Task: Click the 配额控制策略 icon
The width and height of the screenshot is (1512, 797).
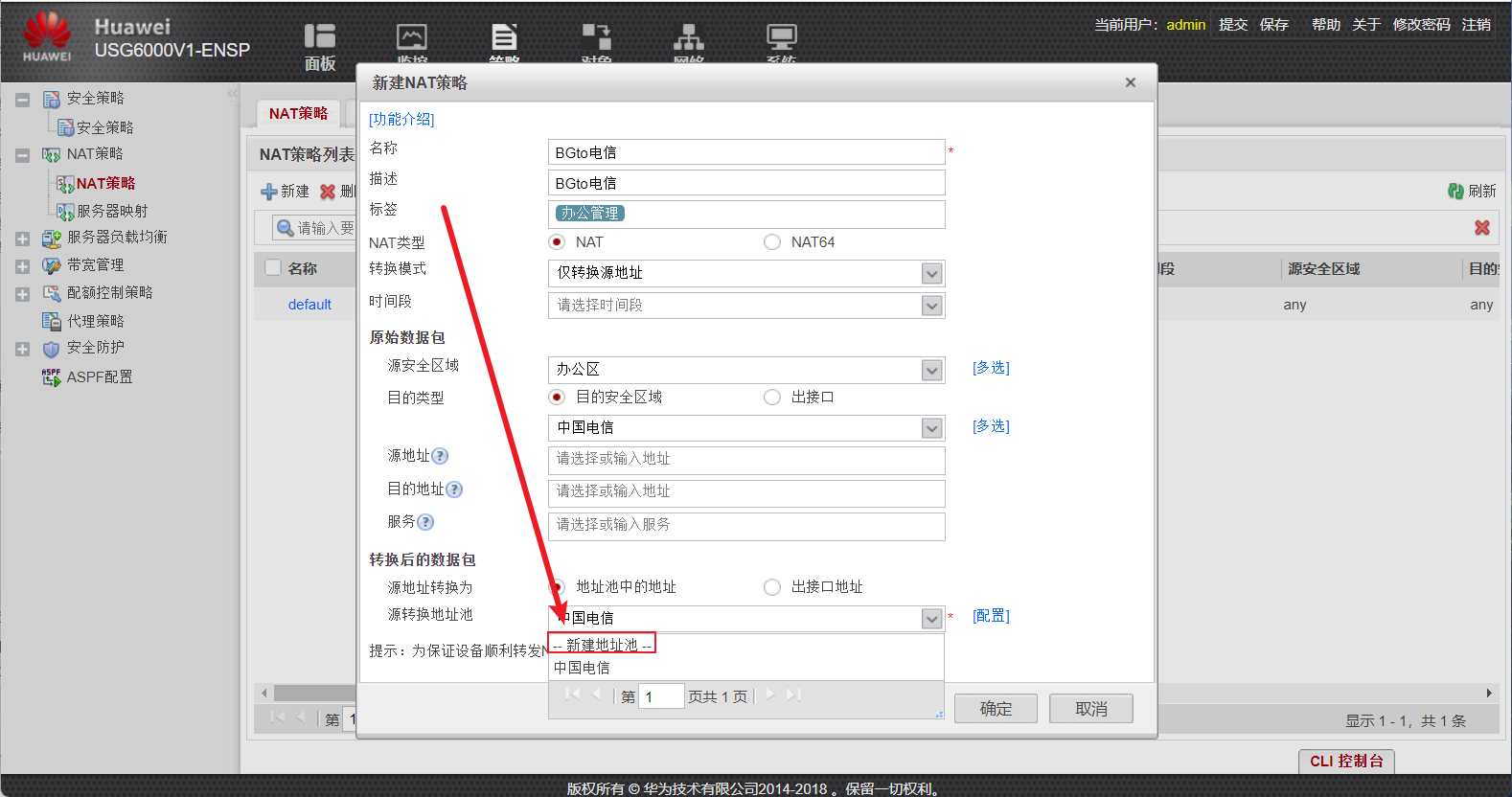Action: [x=52, y=293]
